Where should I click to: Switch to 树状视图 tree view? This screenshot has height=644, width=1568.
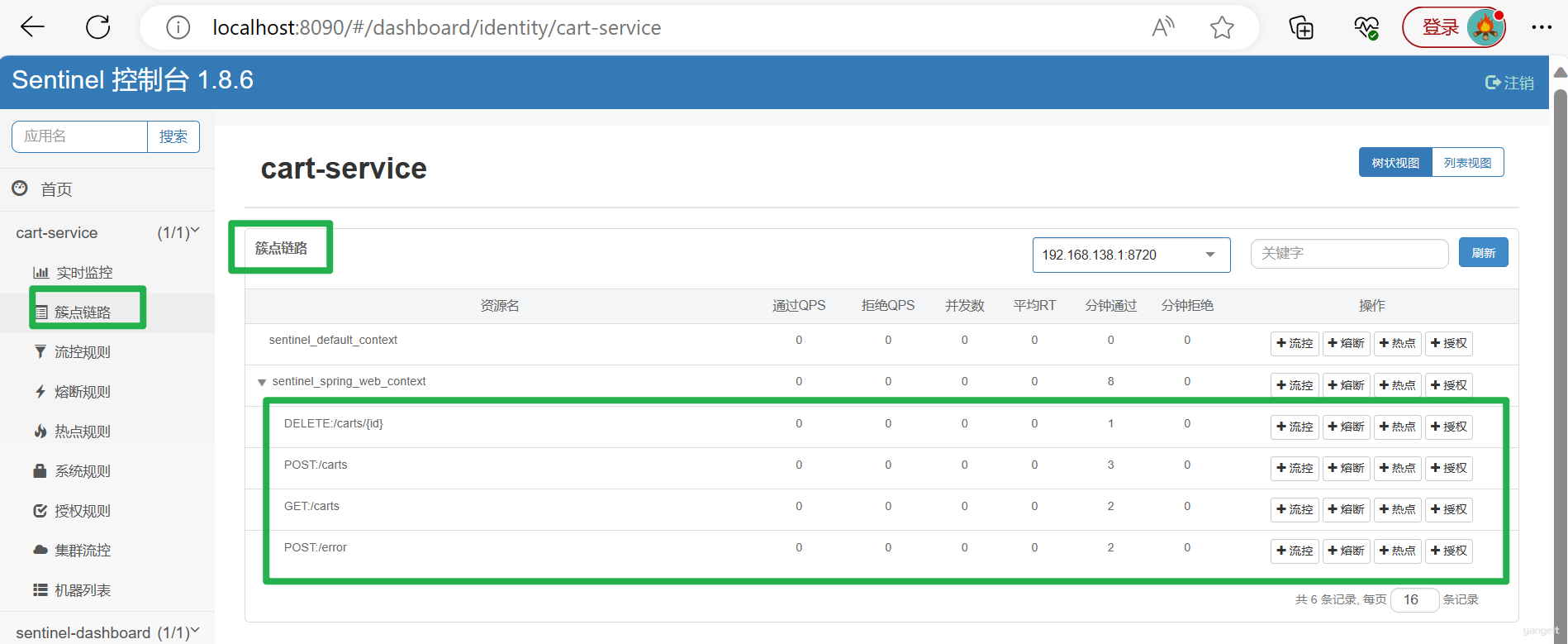(1395, 163)
